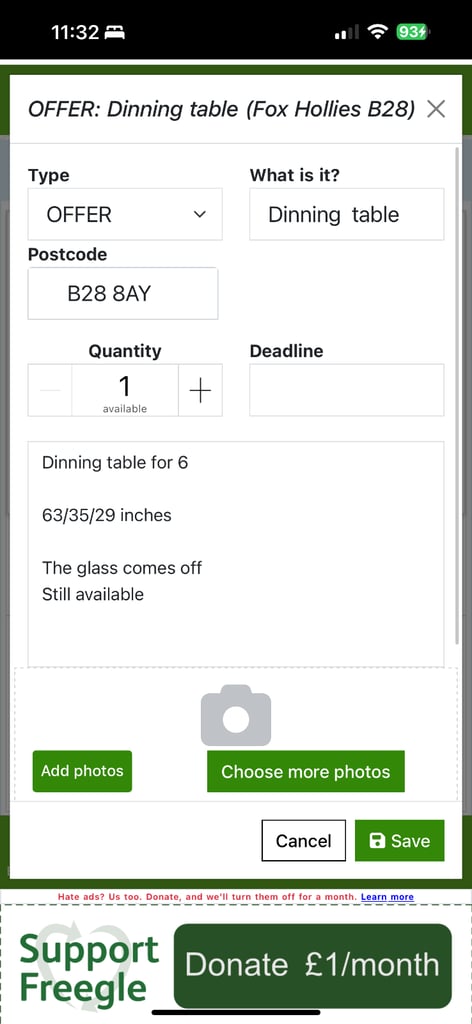Open the Learn more link
The height and width of the screenshot is (1024, 472).
click(387, 897)
